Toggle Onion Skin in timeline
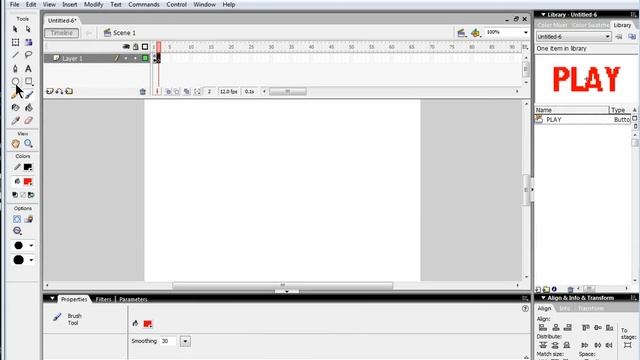 click(168, 92)
